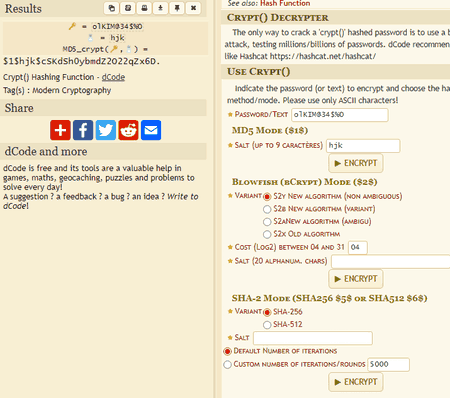Click the Password/Text input field

[340, 115]
